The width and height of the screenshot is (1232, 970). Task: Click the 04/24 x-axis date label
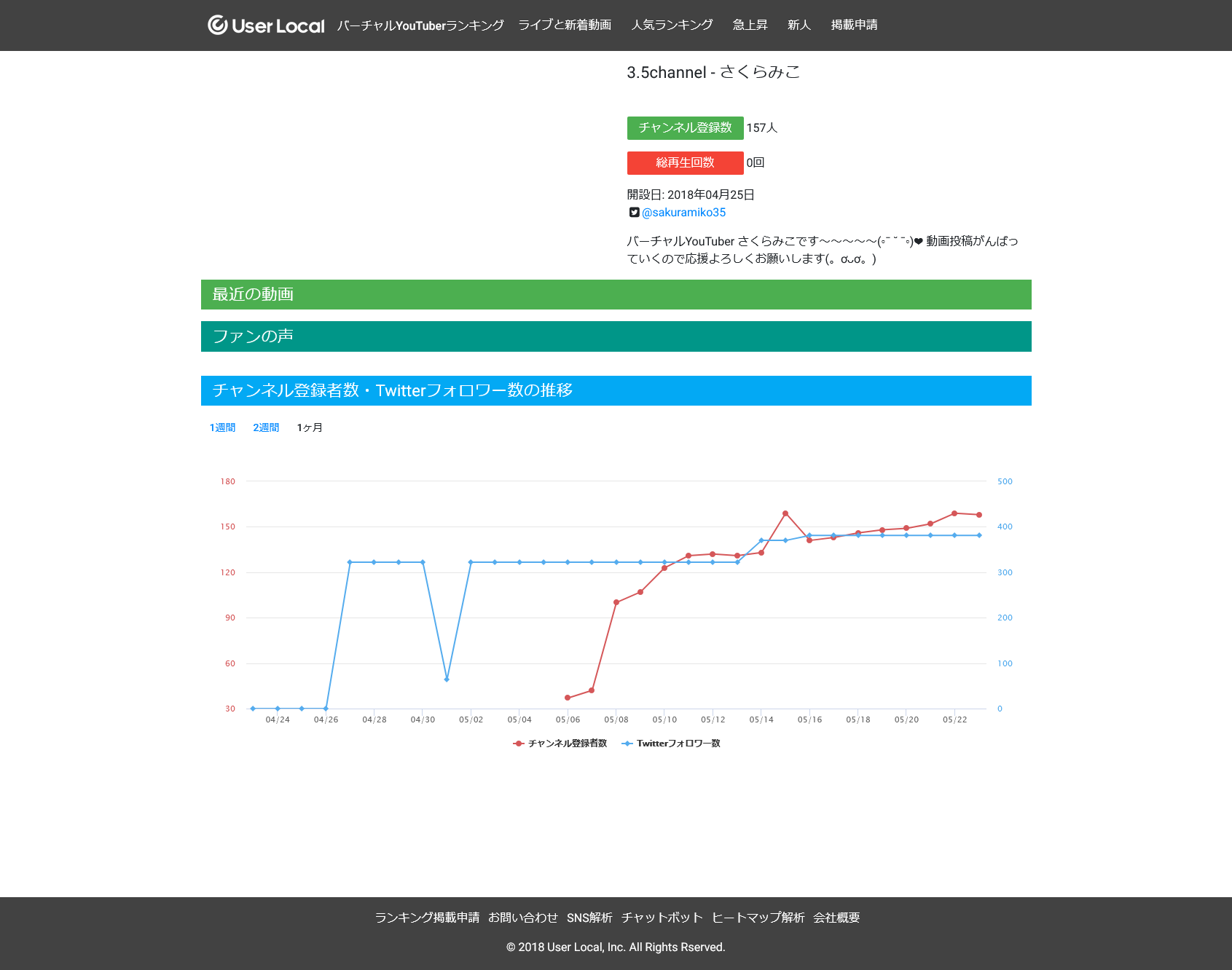[x=278, y=720]
